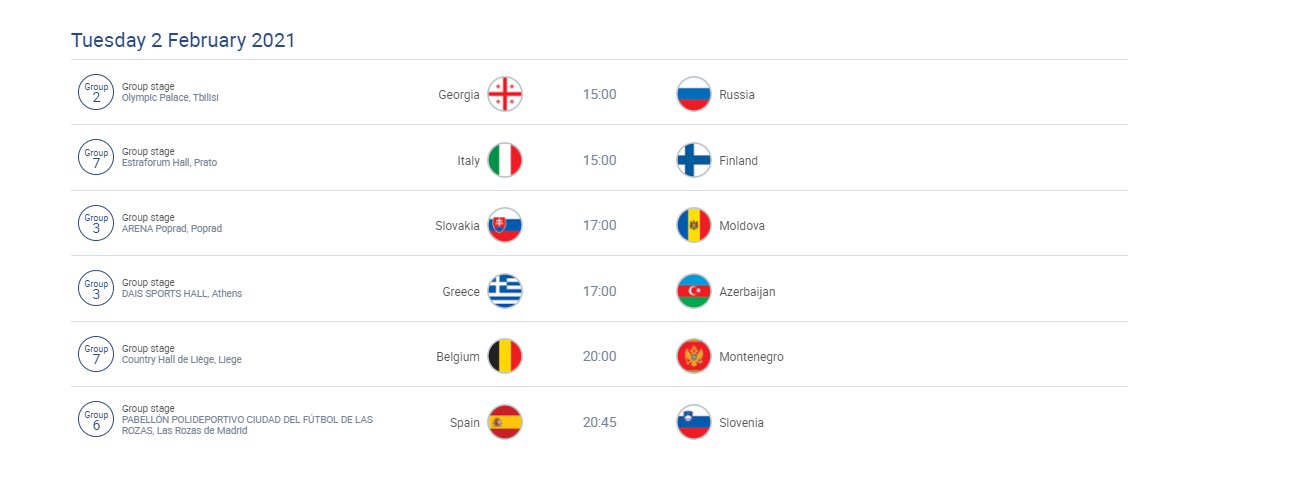Select the Montenegro flag icon
The height and width of the screenshot is (481, 1314).
(x=694, y=356)
